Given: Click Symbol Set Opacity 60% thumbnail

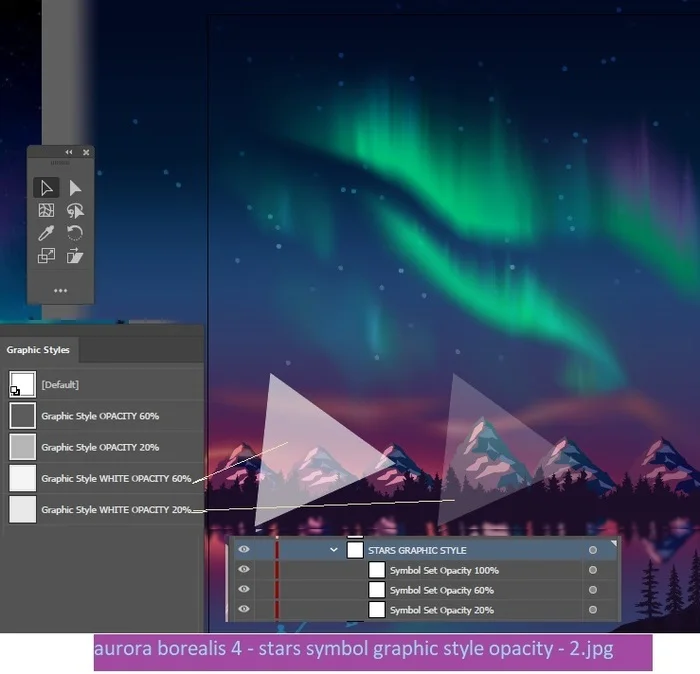Looking at the screenshot, I should 377,590.
